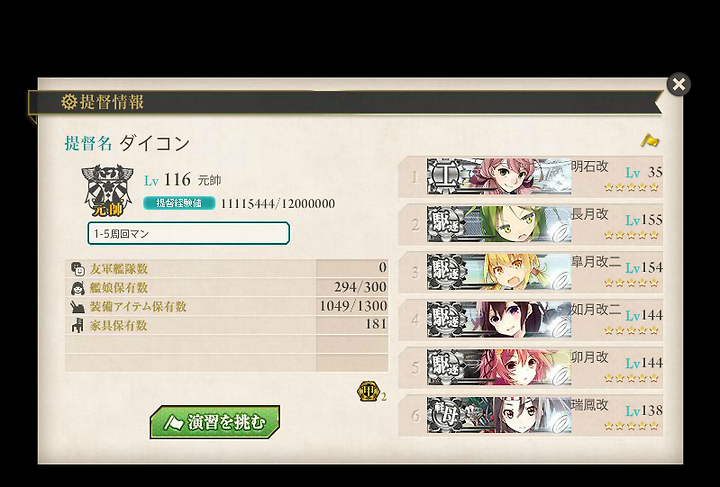Select 長月改 destroyer portrait

tap(499, 224)
